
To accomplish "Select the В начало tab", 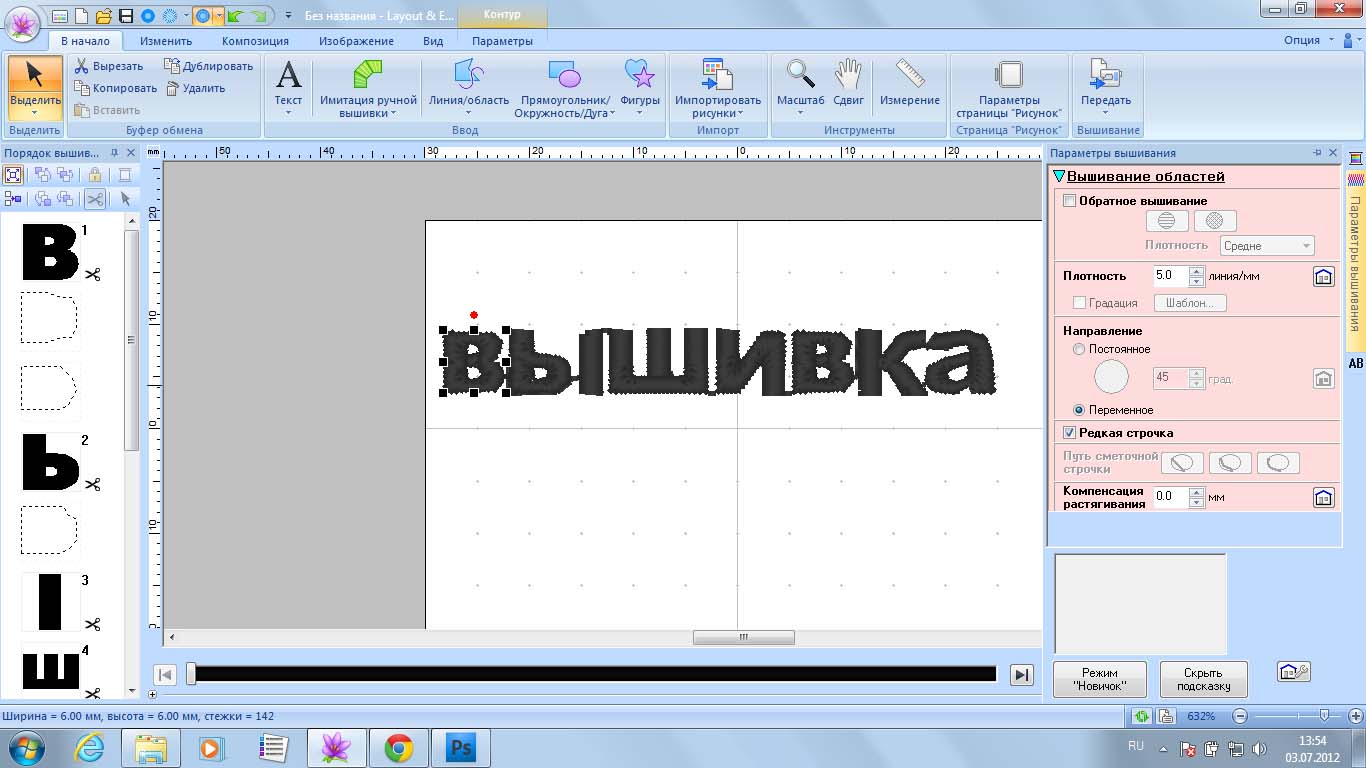I will click(x=84, y=41).
